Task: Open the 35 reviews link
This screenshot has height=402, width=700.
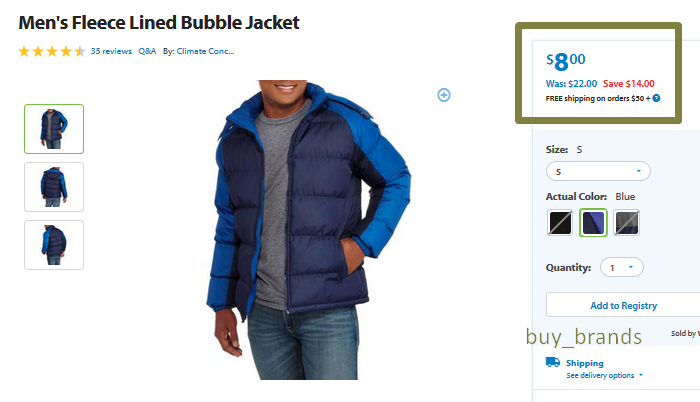Action: pyautogui.click(x=111, y=51)
